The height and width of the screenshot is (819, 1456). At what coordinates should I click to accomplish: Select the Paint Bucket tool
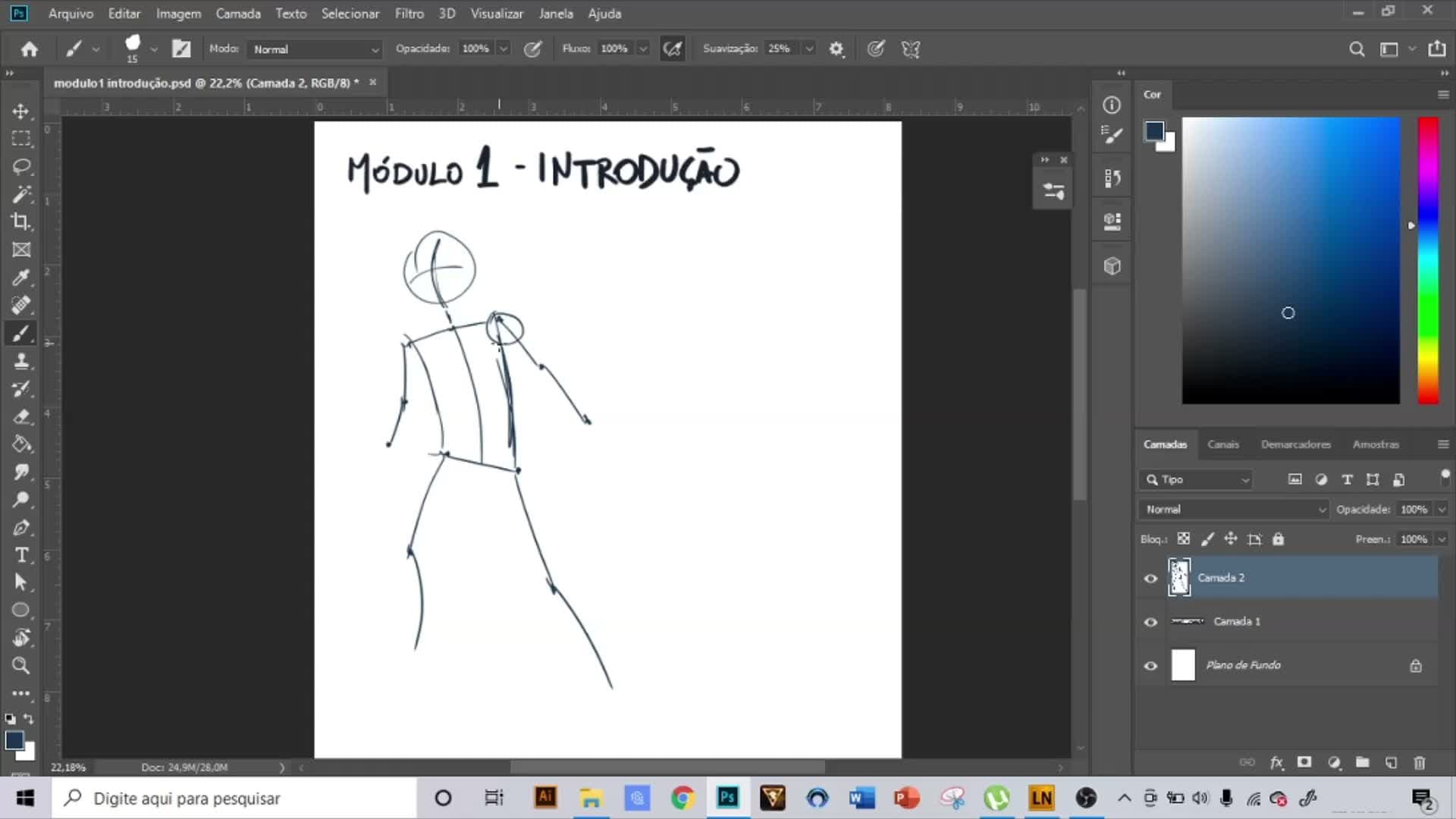[21, 444]
